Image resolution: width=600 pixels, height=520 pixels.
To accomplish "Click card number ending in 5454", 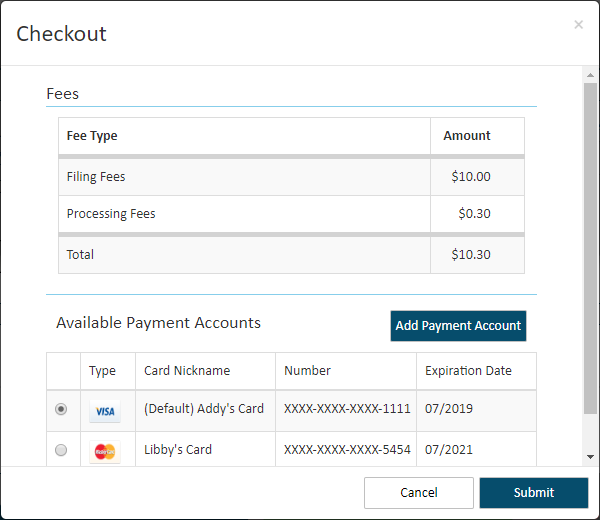I will click(347, 450).
